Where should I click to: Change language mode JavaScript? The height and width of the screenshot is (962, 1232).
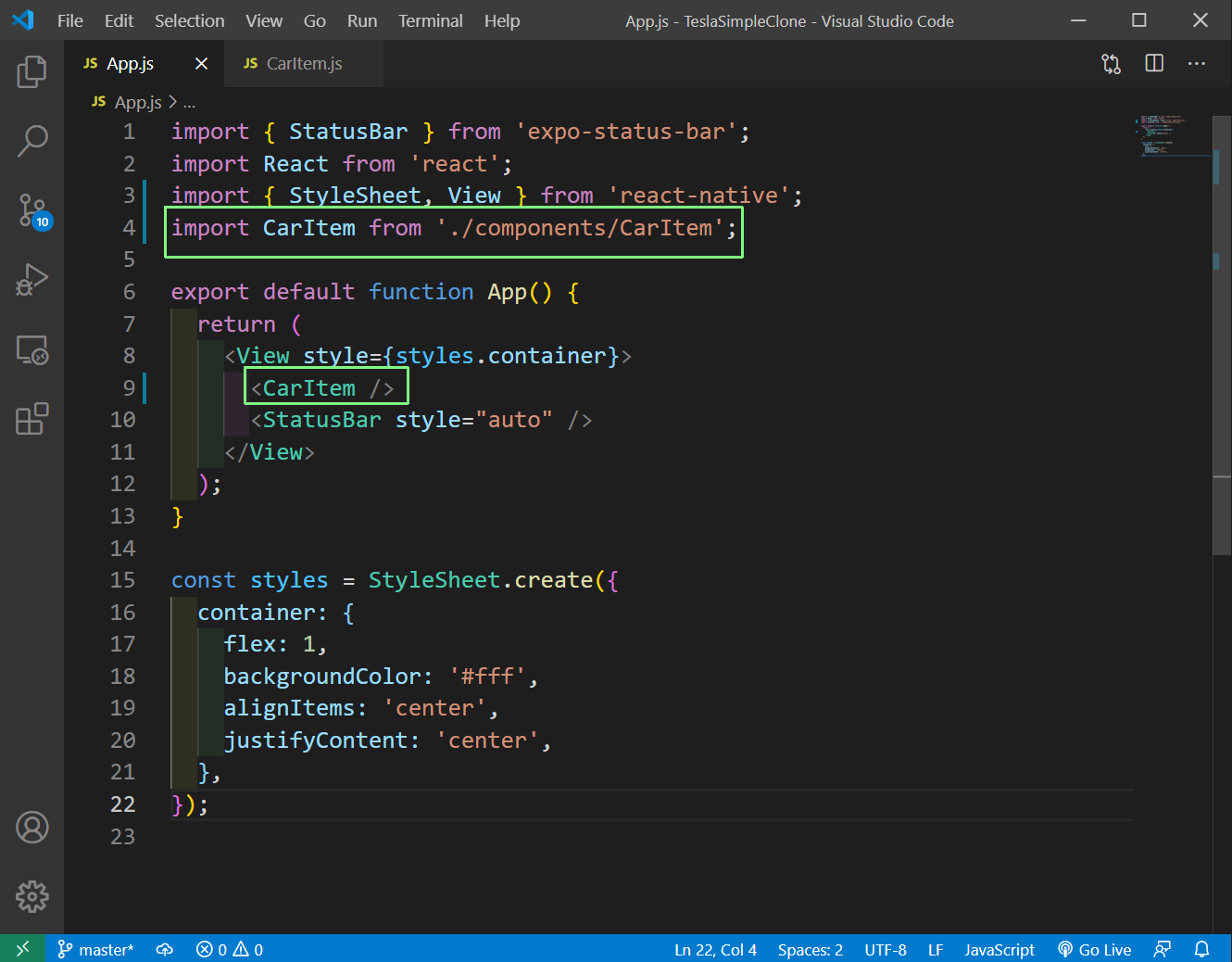click(999, 949)
